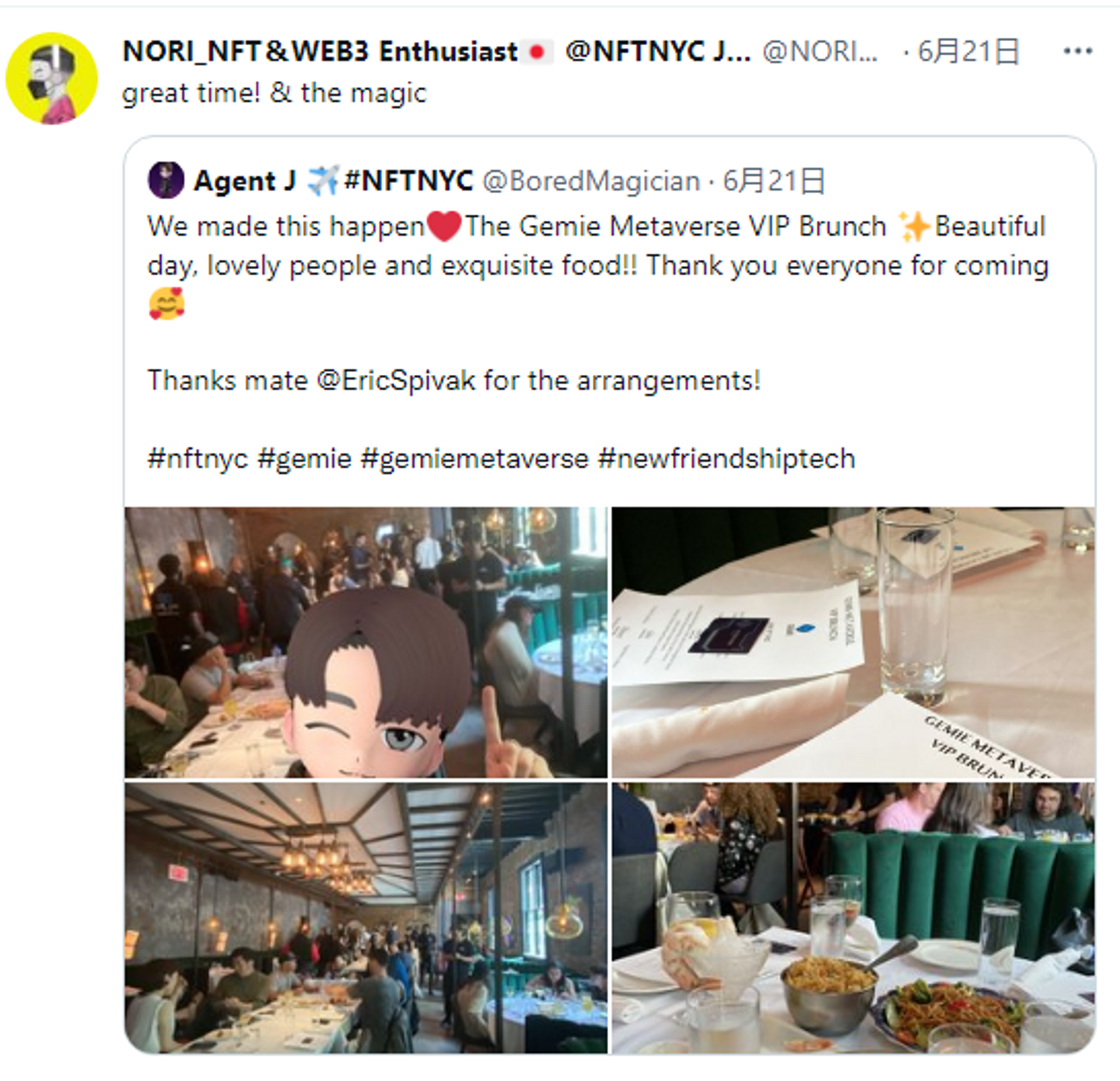This screenshot has width=1120, height=1081.
Task: Click Agent J small profile avatar
Action: (x=166, y=180)
